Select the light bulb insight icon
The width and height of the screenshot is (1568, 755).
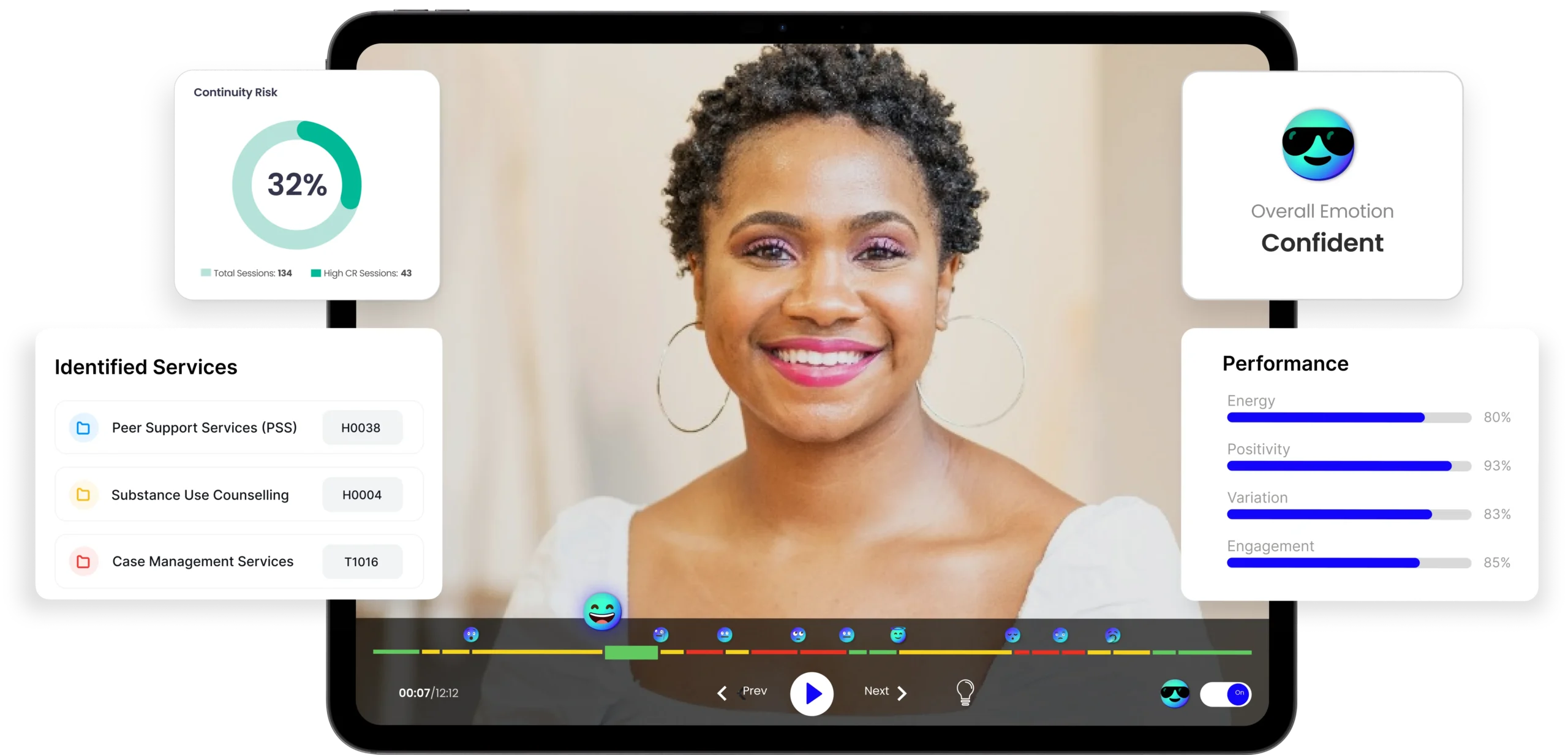coord(965,692)
